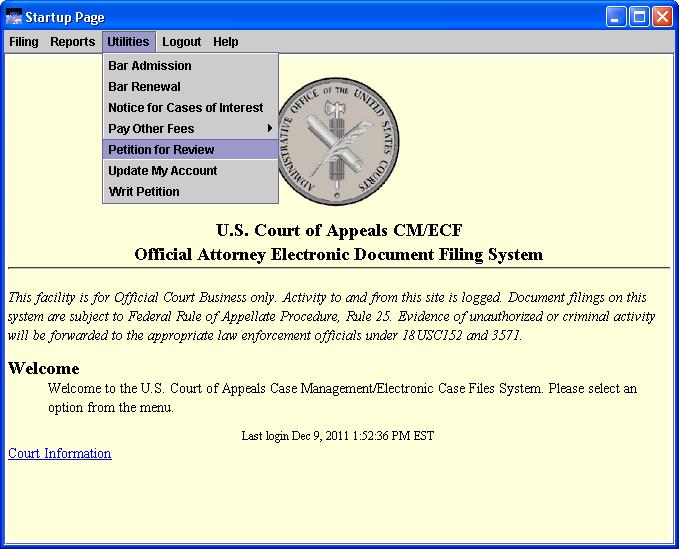Open the Reports menu
The width and height of the screenshot is (679, 549).
pos(73,42)
